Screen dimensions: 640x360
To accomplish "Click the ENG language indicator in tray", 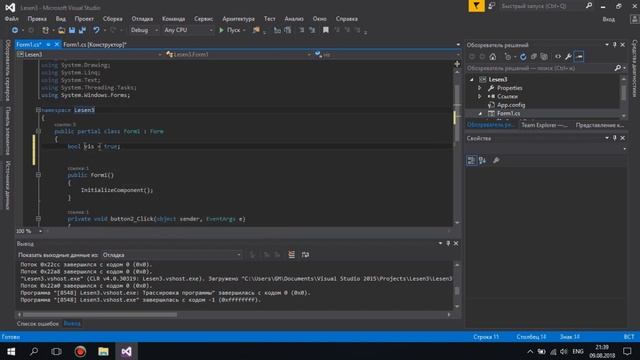I will 578,351.
